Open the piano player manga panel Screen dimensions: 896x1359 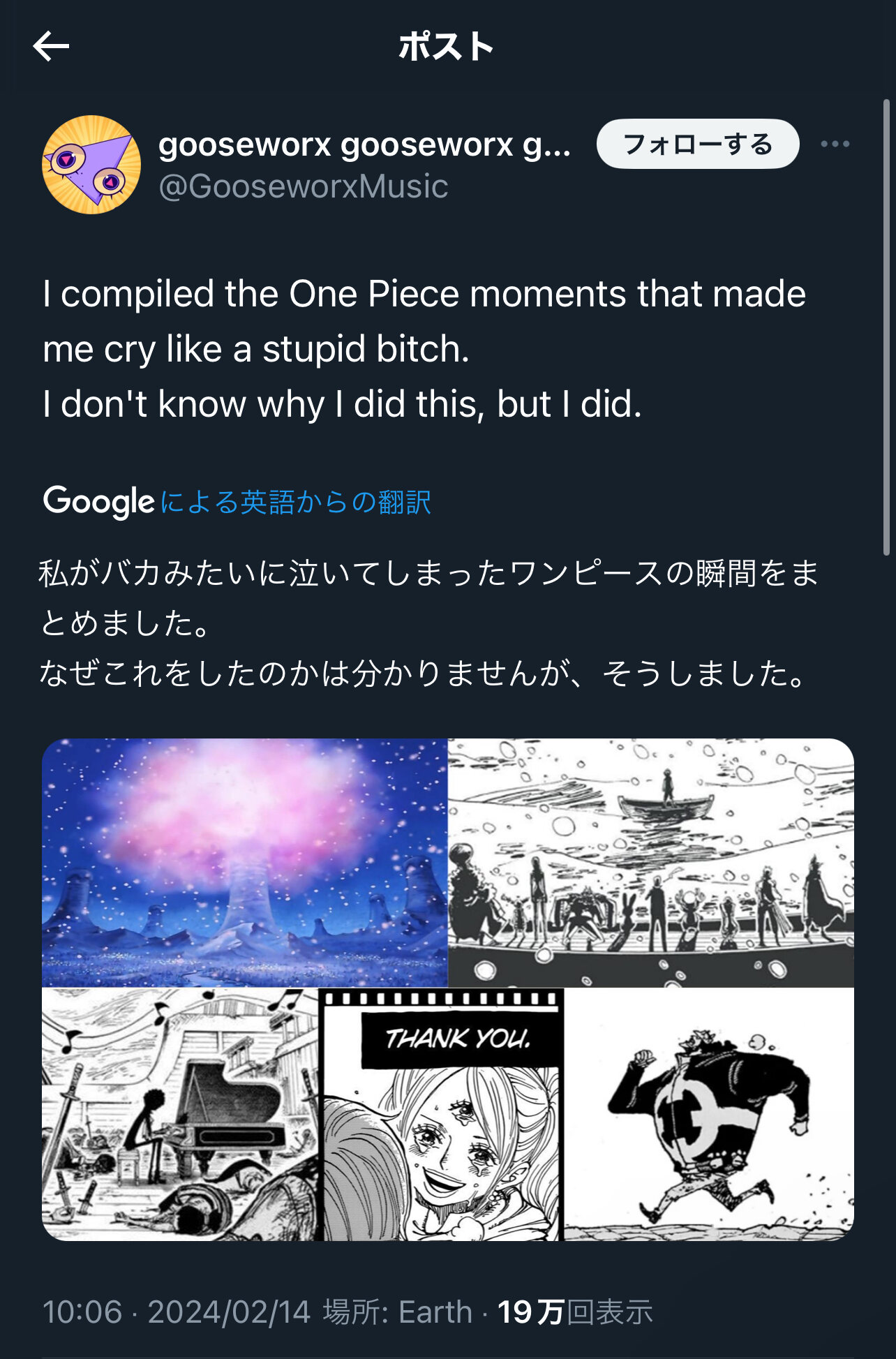tap(179, 1114)
